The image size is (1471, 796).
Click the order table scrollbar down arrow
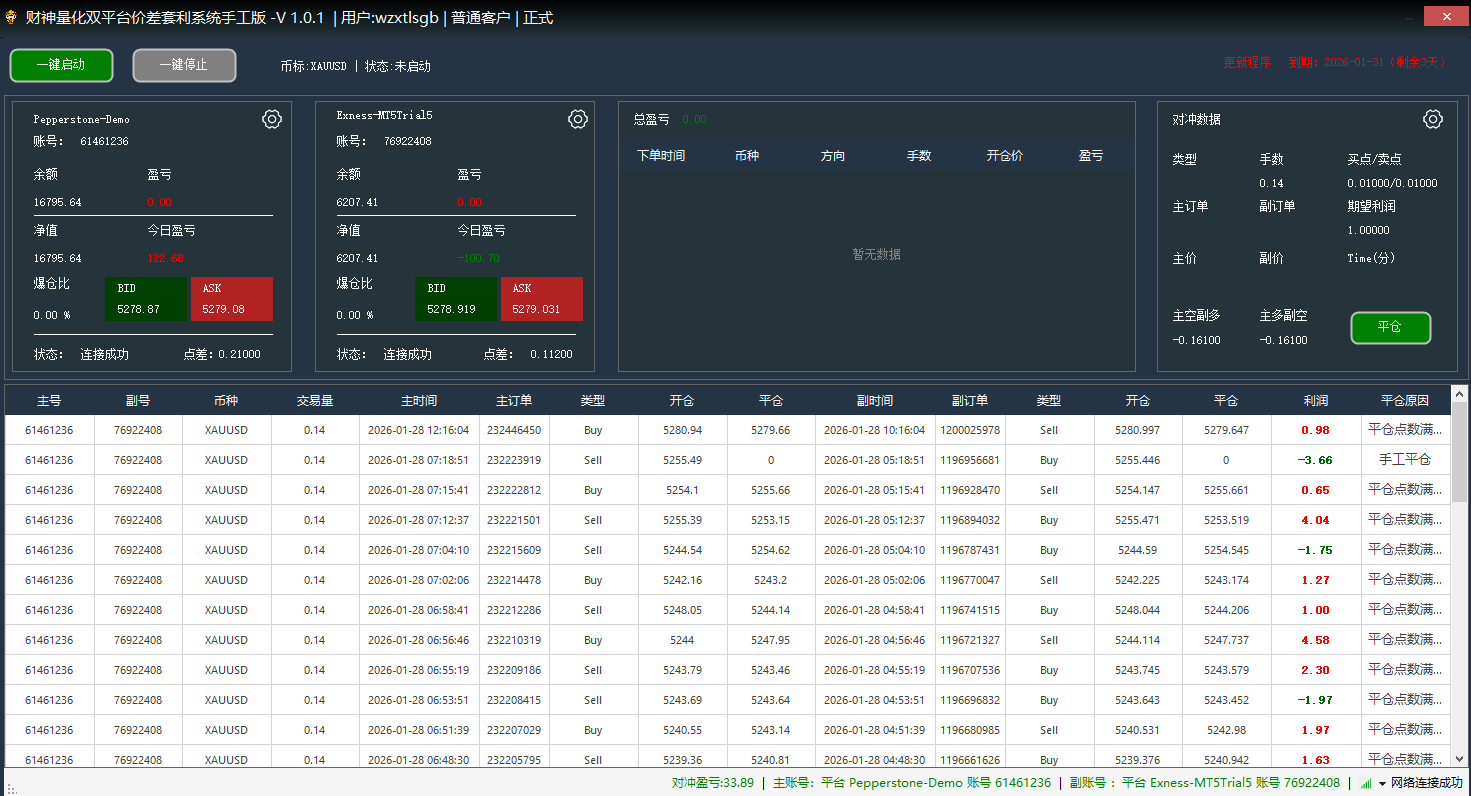pyautogui.click(x=1459, y=760)
